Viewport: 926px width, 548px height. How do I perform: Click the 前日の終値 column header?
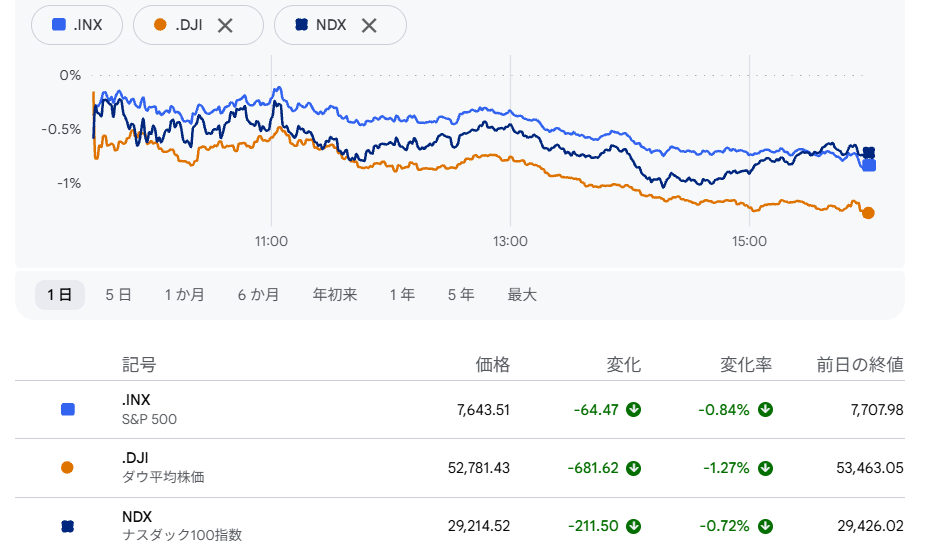860,365
